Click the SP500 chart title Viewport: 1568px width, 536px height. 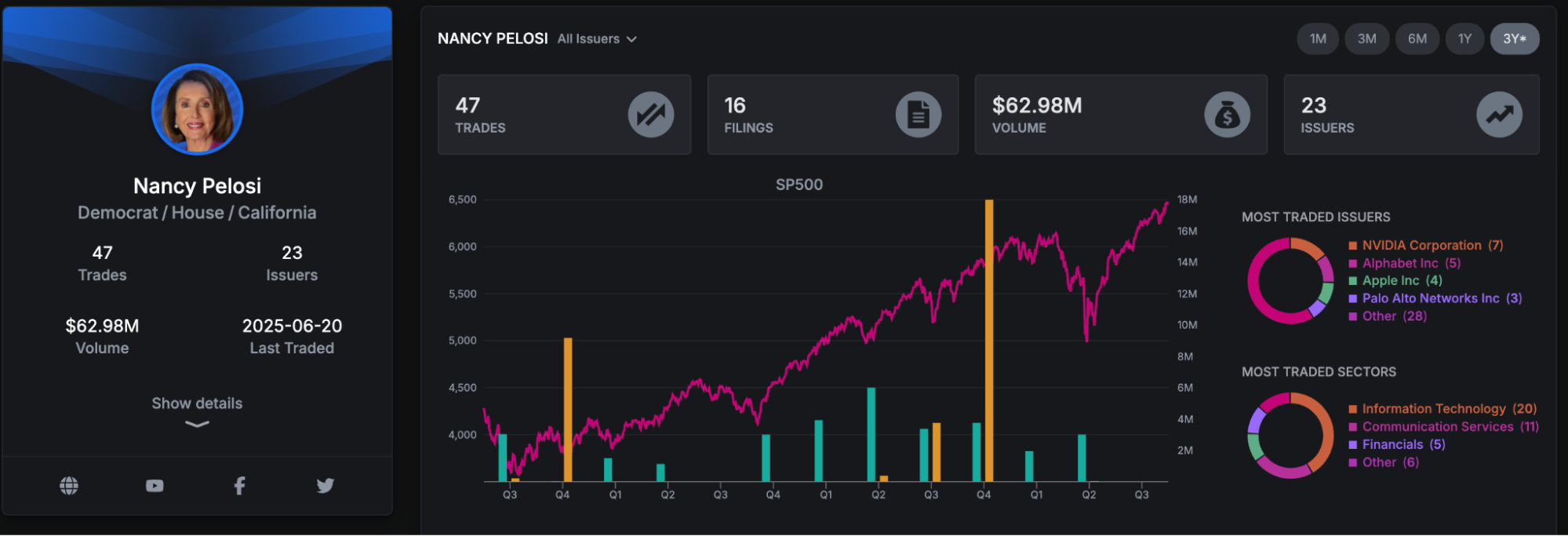point(799,185)
